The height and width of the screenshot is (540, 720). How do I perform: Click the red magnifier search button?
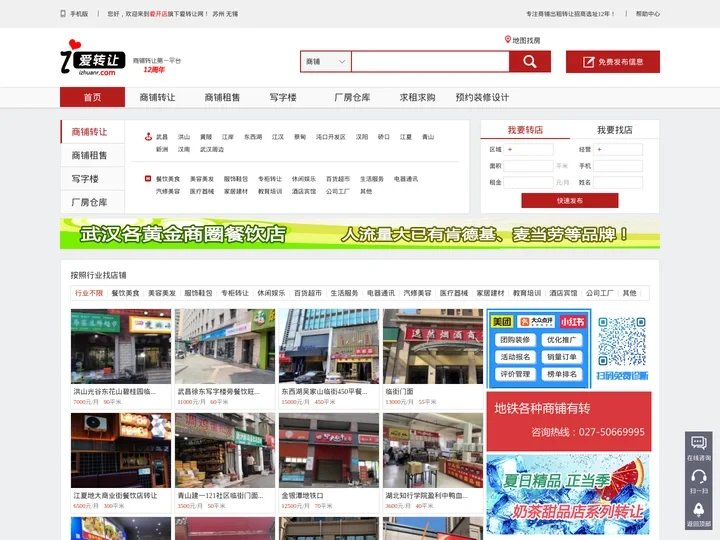click(529, 62)
